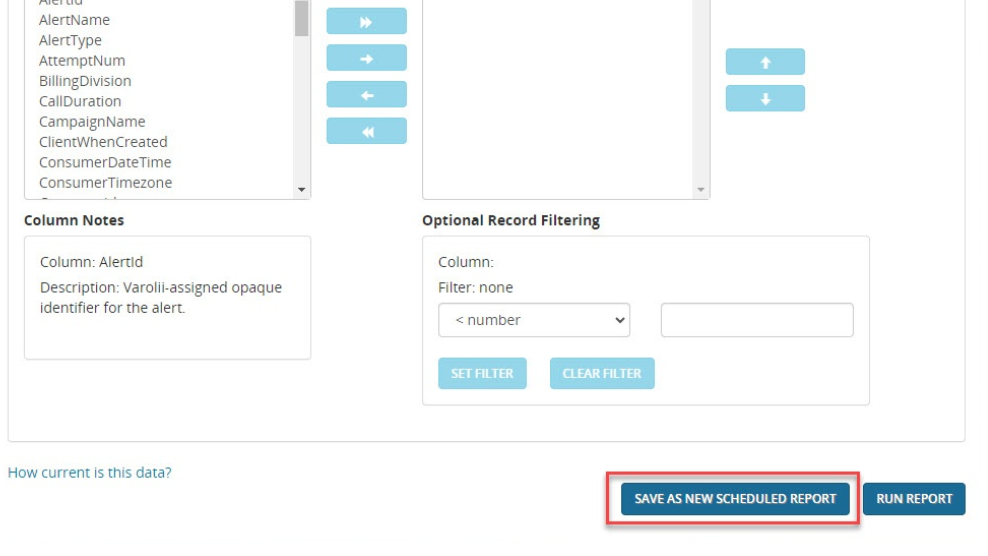The width and height of the screenshot is (988, 556).
Task: Move selected column down with down arrow
Action: tap(765, 99)
